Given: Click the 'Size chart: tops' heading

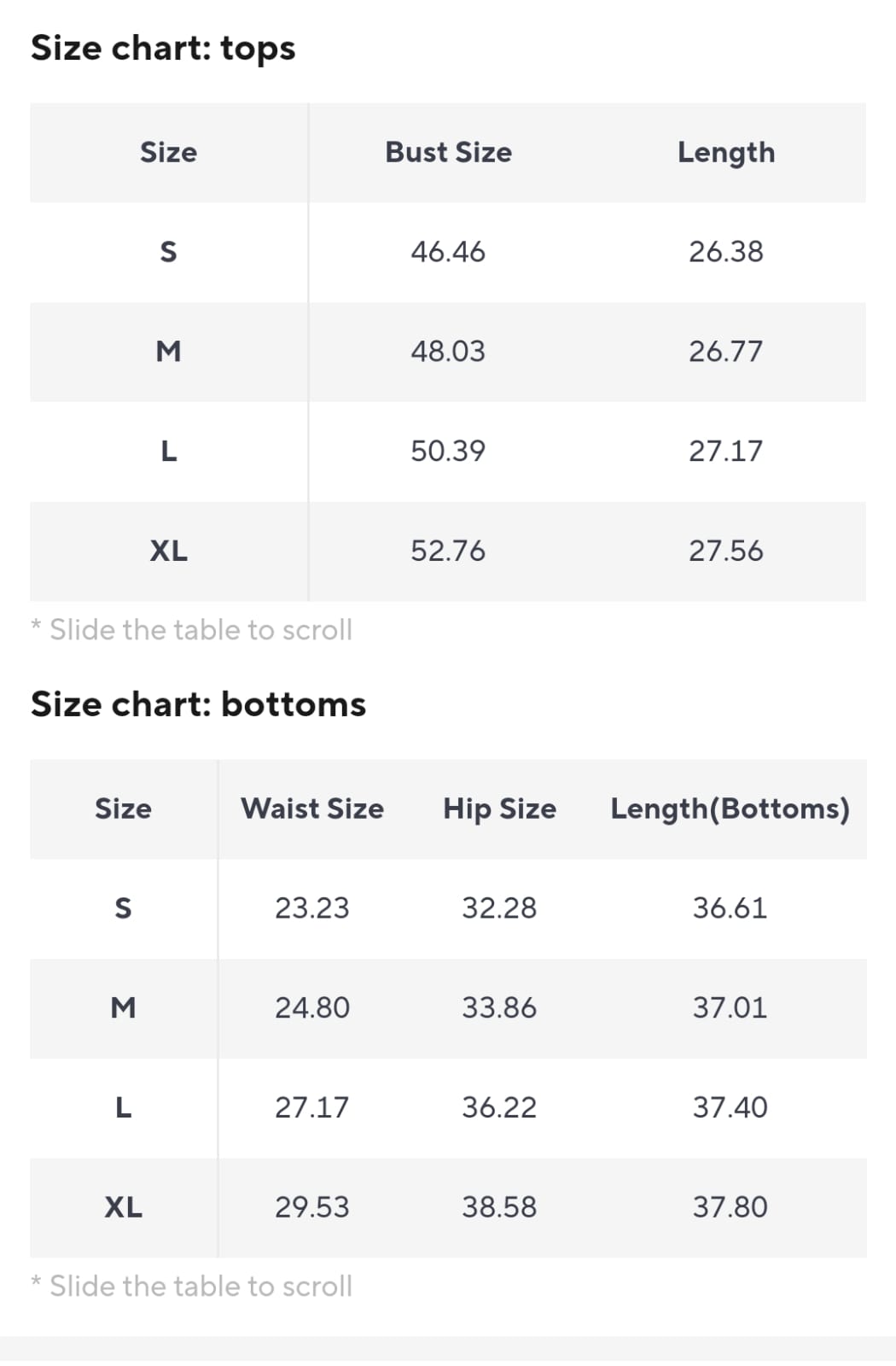Looking at the screenshot, I should point(163,48).
